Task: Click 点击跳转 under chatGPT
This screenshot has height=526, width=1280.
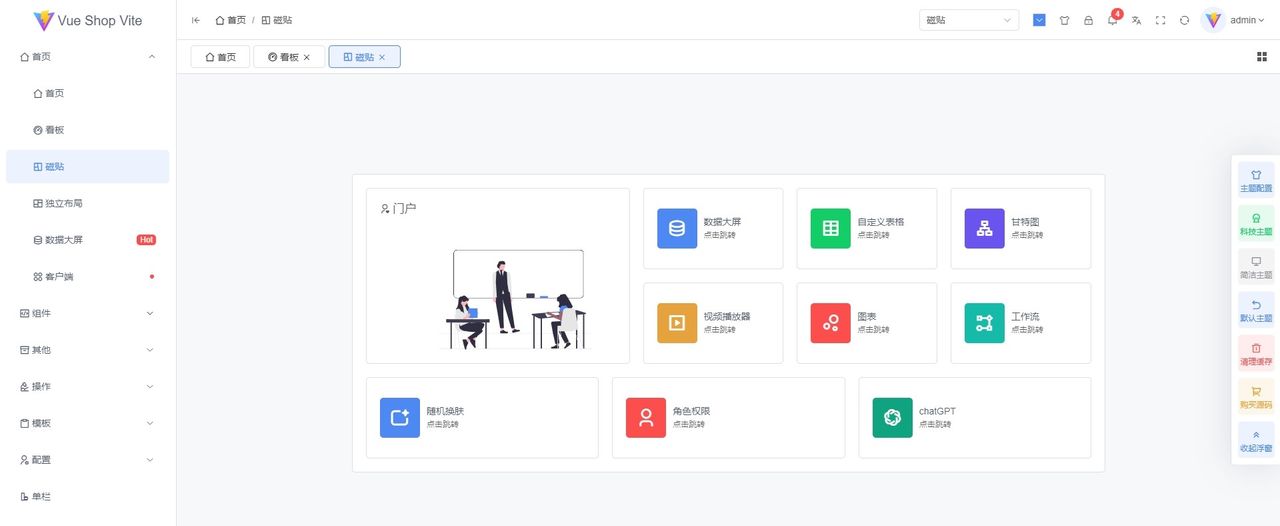Action: [935, 424]
